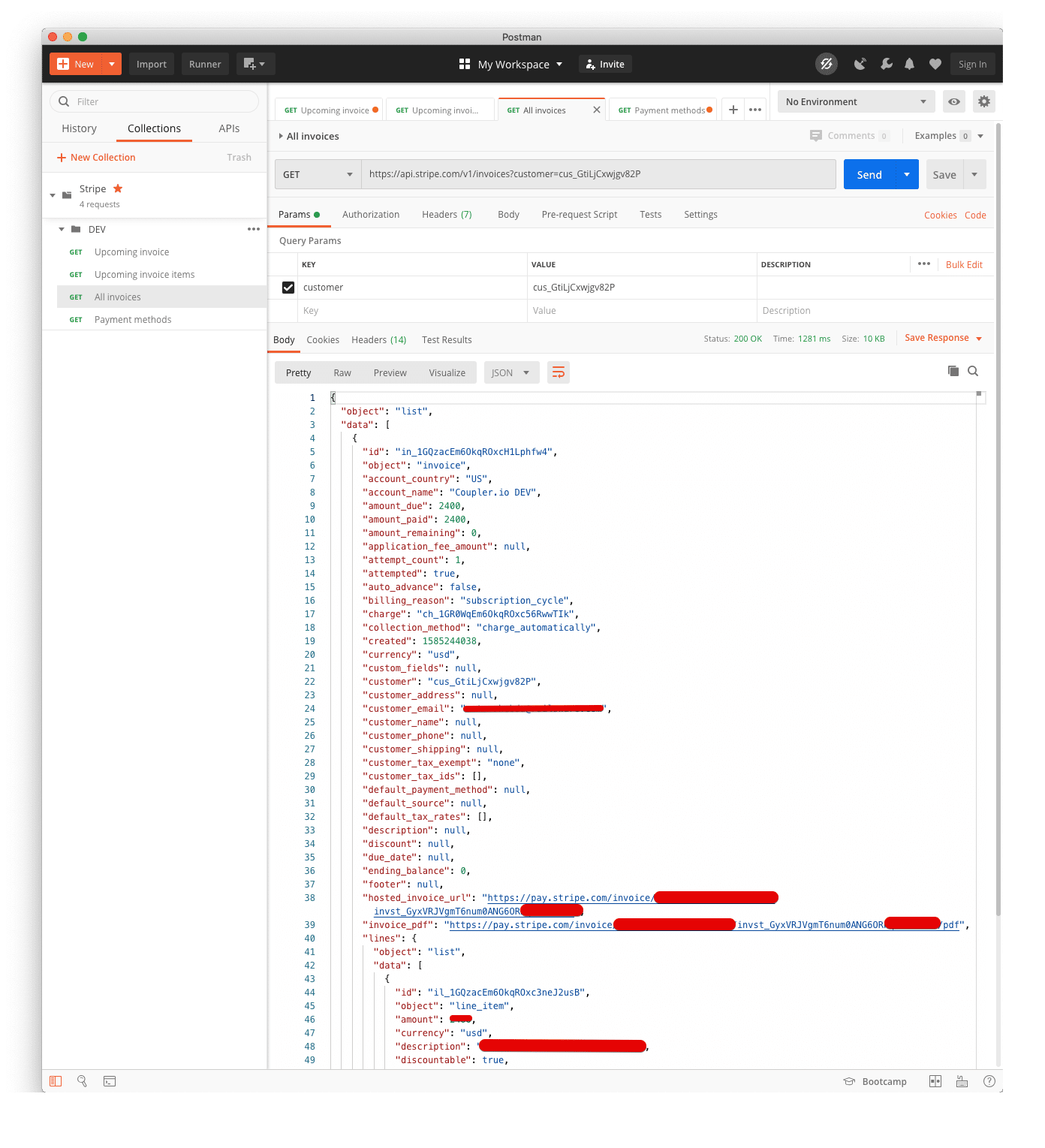Screen dimensions: 1045x1148
Task: Open the Payment methods request tab
Action: click(663, 110)
